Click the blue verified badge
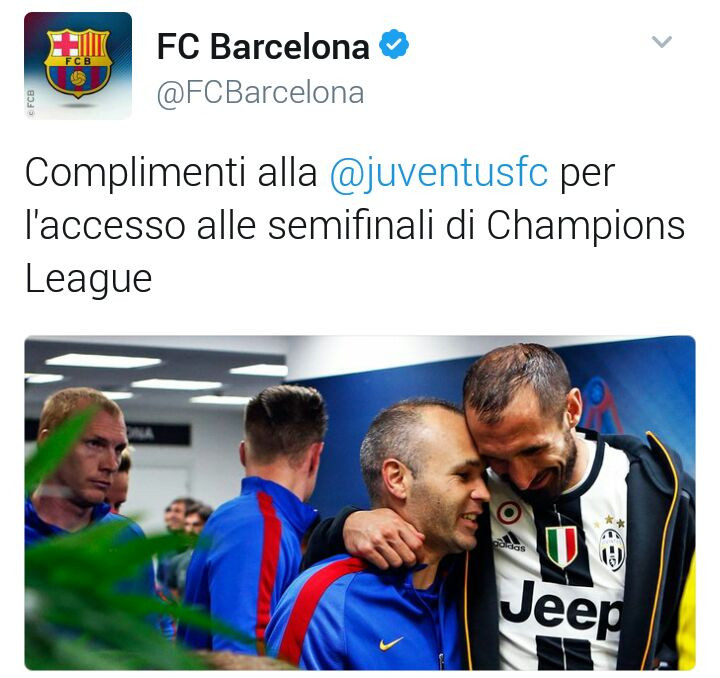Viewport: 720px width, 678px height. 394,45
